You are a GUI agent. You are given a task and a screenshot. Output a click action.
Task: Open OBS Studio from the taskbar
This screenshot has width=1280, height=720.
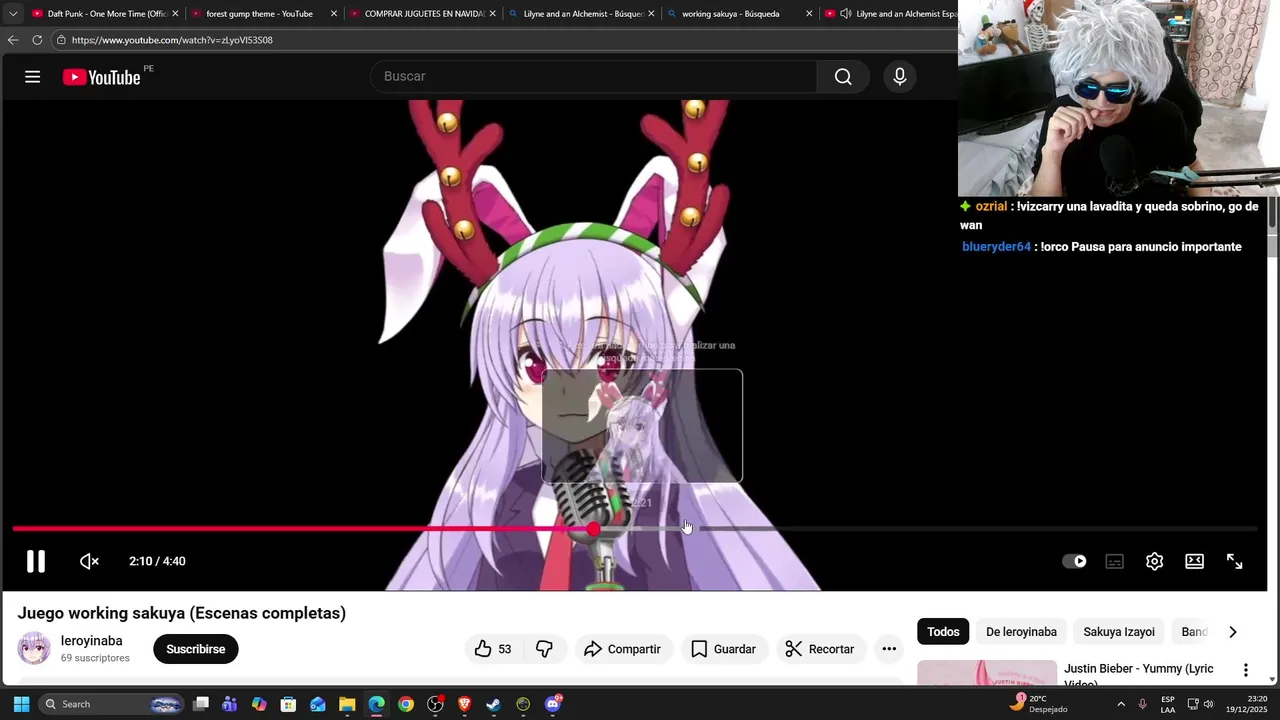[x=435, y=704]
